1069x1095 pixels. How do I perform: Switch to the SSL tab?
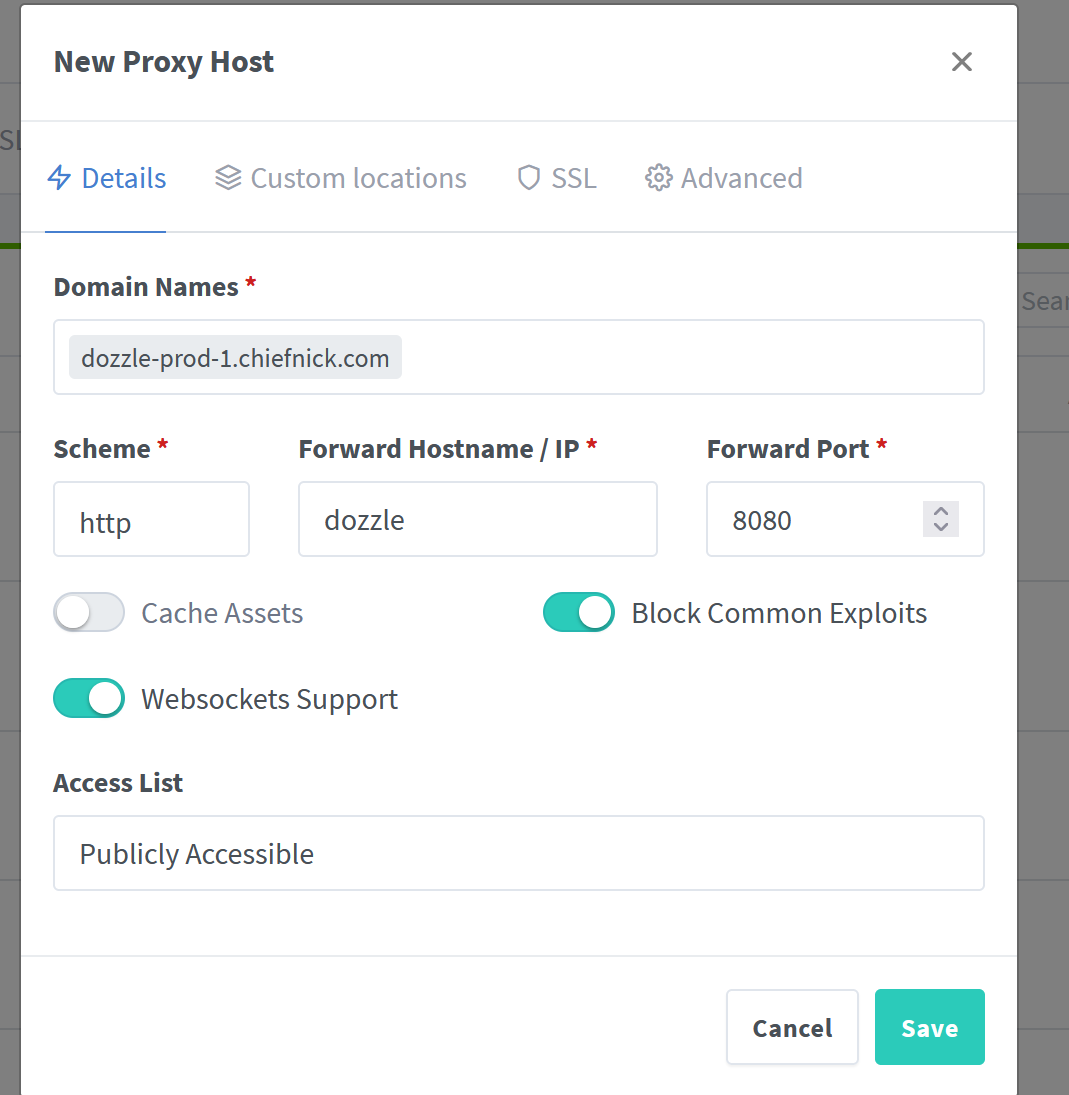[x=555, y=177]
